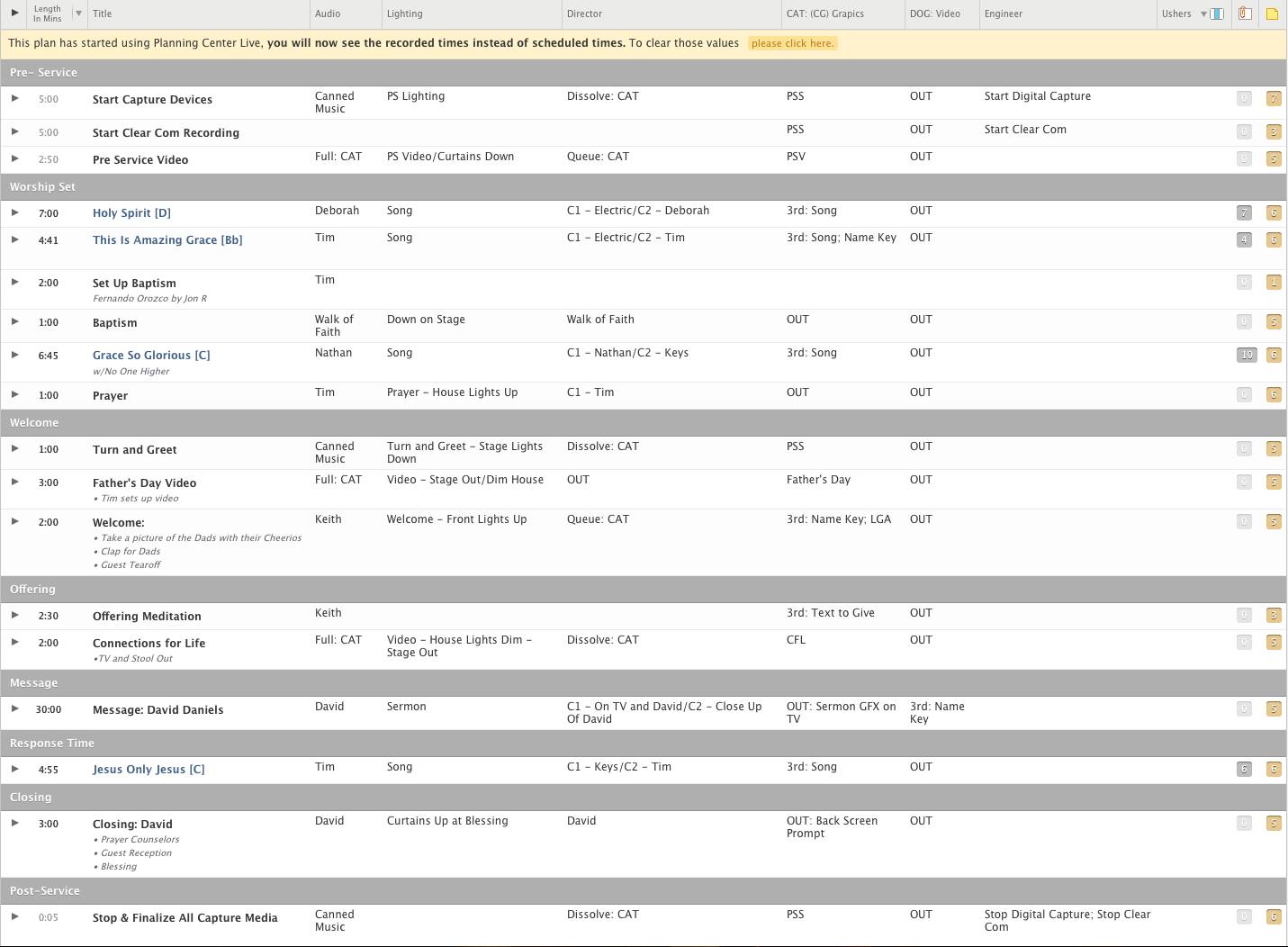Open notes badge for Stop & Finalize row
Image resolution: width=1288 pixels, height=947 pixels.
point(1274,916)
